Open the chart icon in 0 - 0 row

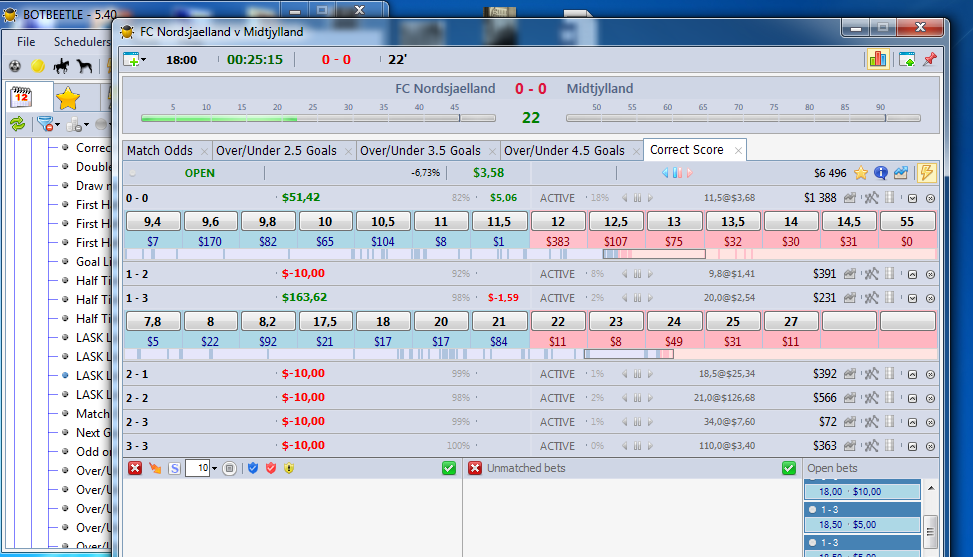coord(850,198)
